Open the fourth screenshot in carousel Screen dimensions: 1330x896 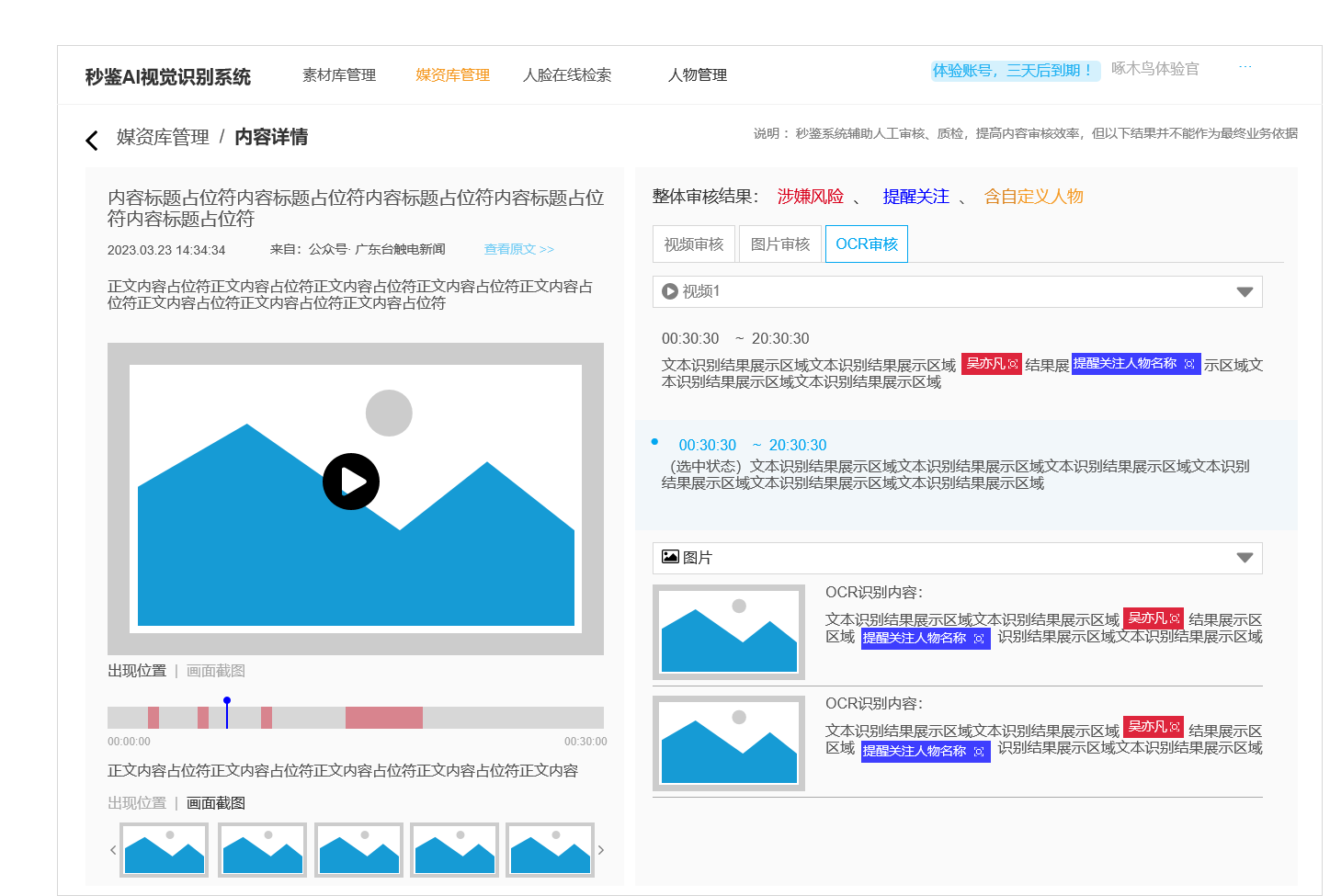455,850
